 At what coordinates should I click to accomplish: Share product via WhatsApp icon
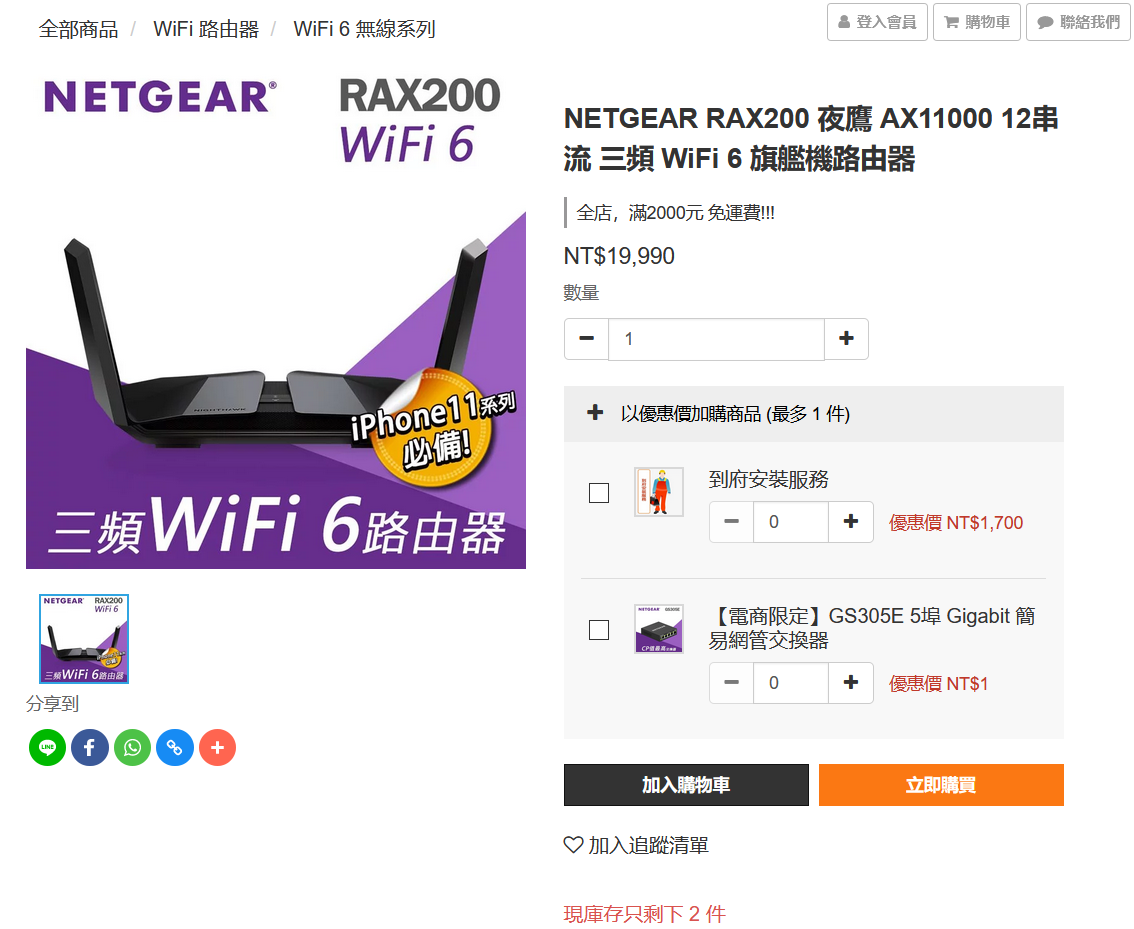[132, 747]
